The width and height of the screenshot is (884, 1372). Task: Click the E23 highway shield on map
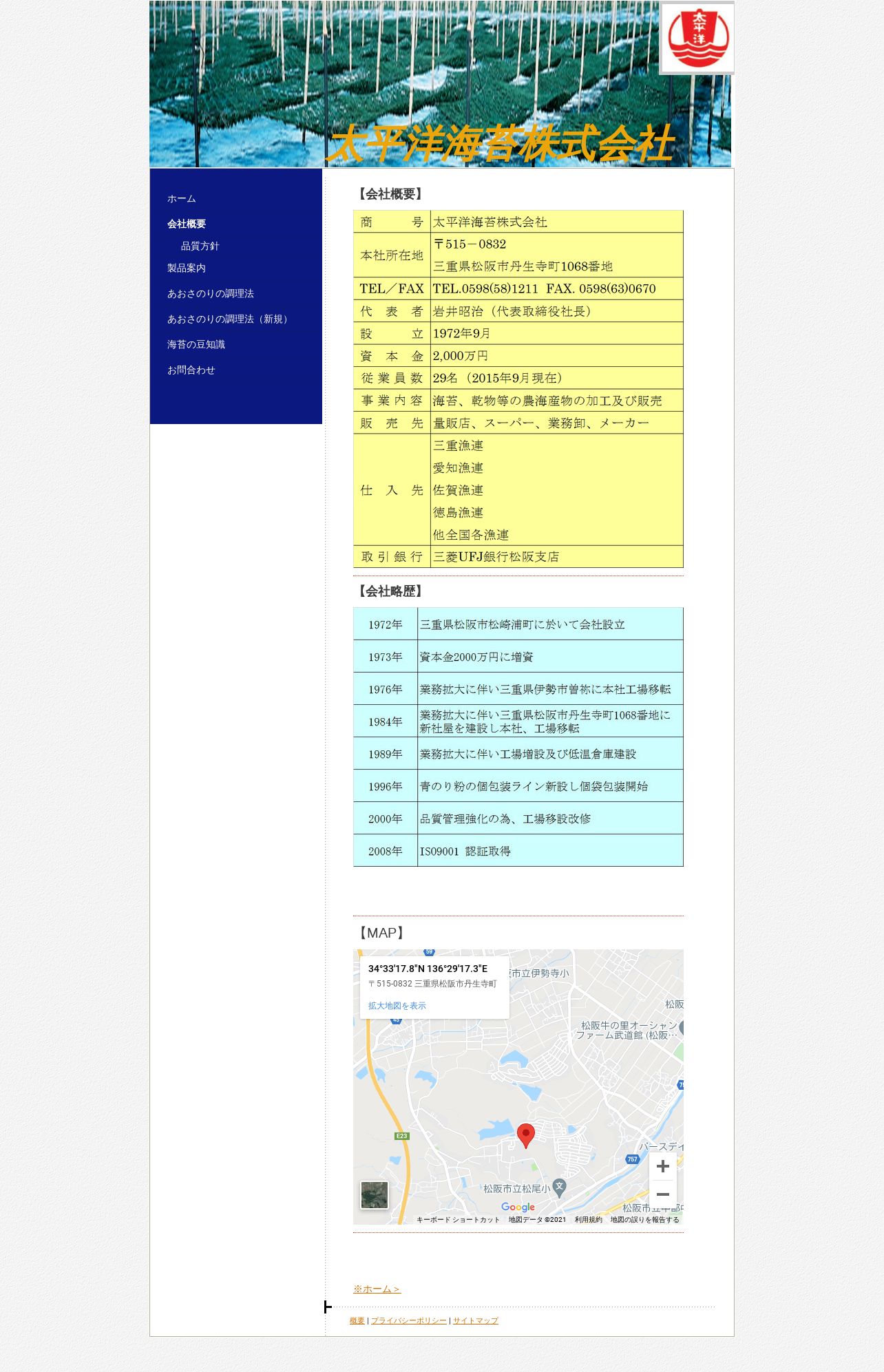tap(402, 1136)
